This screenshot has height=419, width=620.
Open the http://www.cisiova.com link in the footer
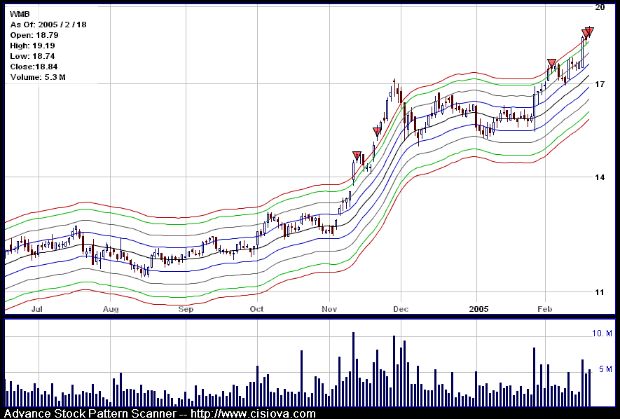point(253,414)
